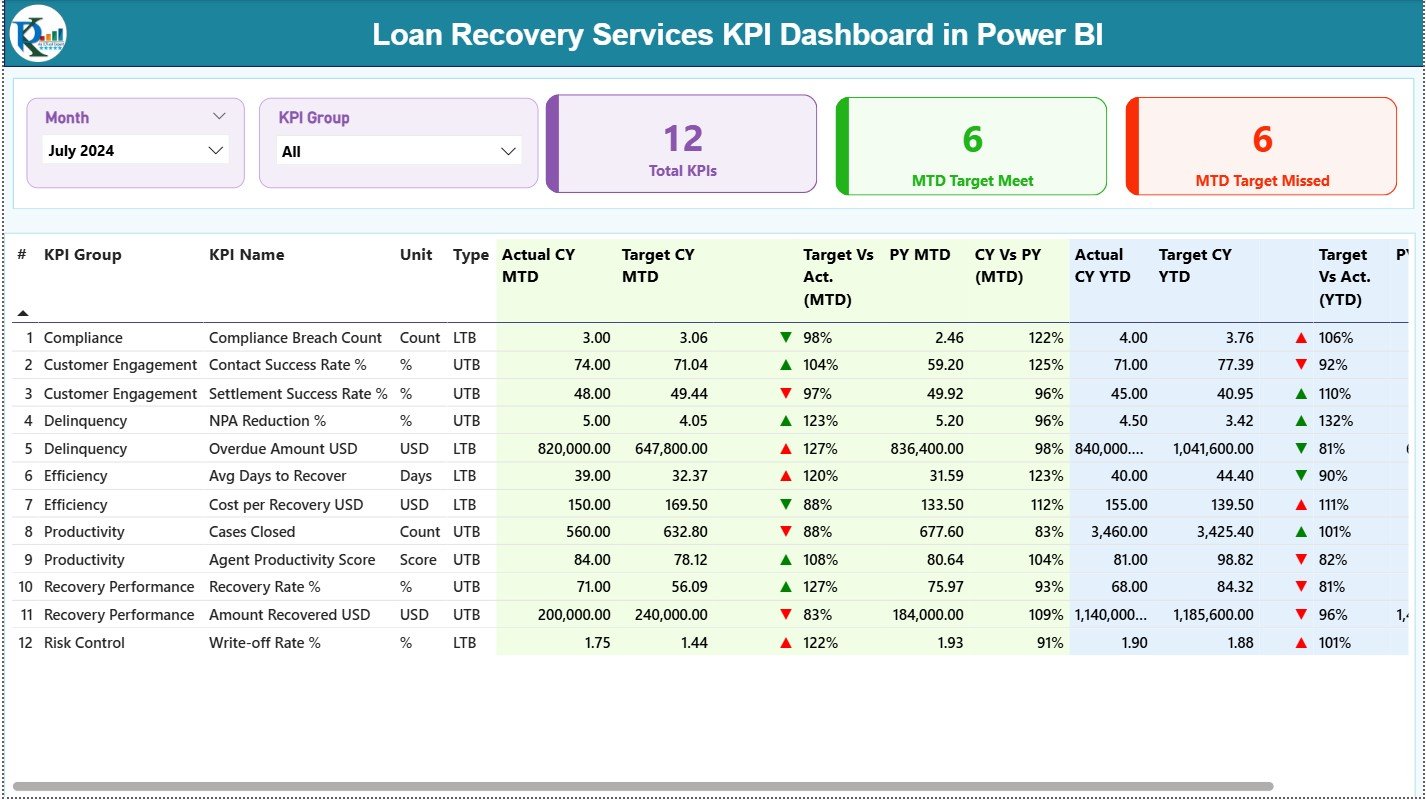Image resolution: width=1426 pixels, height=800 pixels.
Task: Sort the table by Unit column header
Action: click(x=414, y=255)
